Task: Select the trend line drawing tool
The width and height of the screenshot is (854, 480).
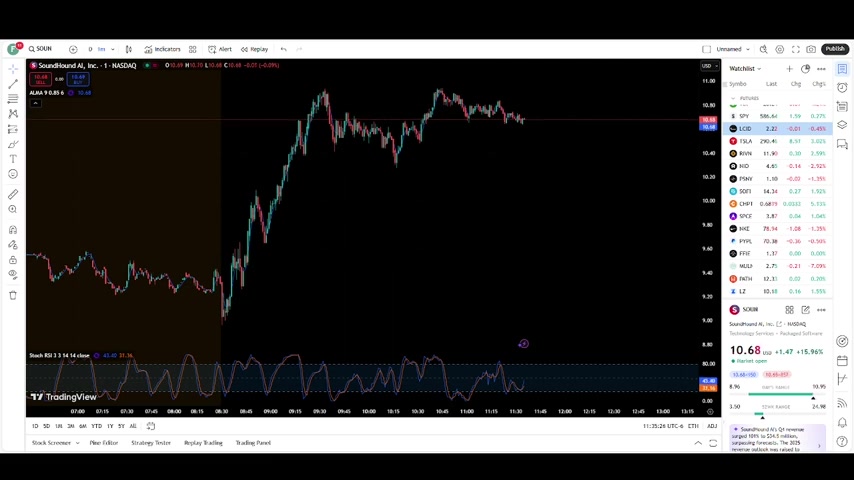Action: click(x=13, y=84)
